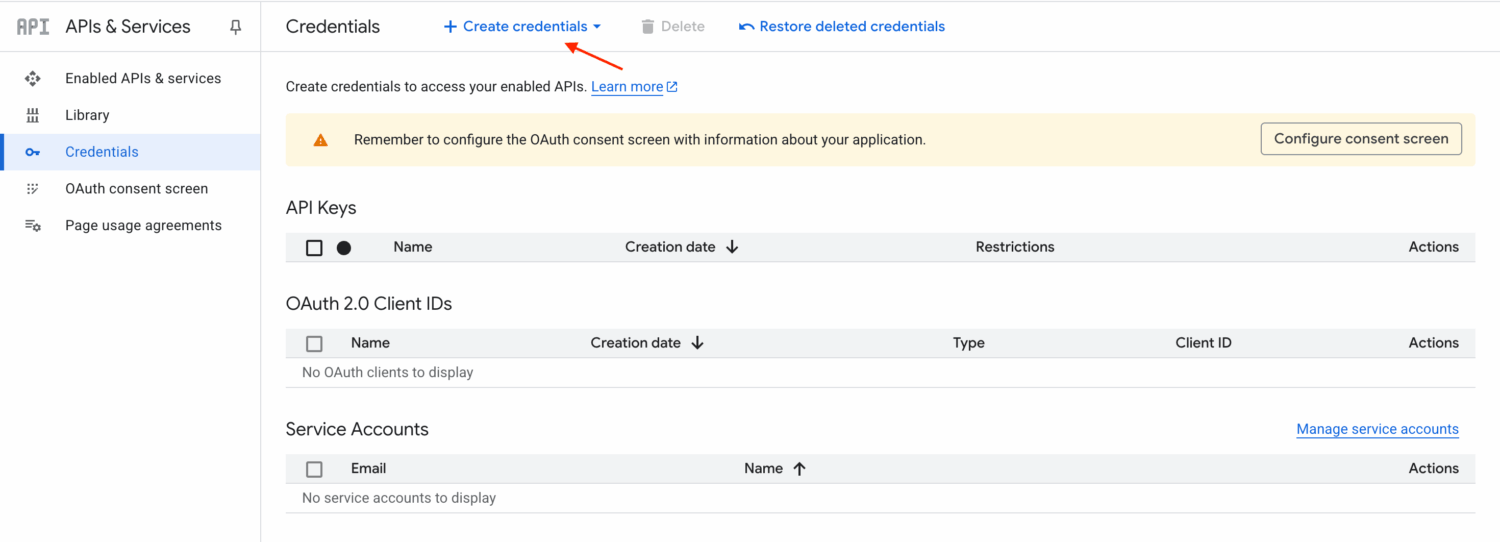
Task: Click the Service Accounts section heading
Action: tap(357, 429)
